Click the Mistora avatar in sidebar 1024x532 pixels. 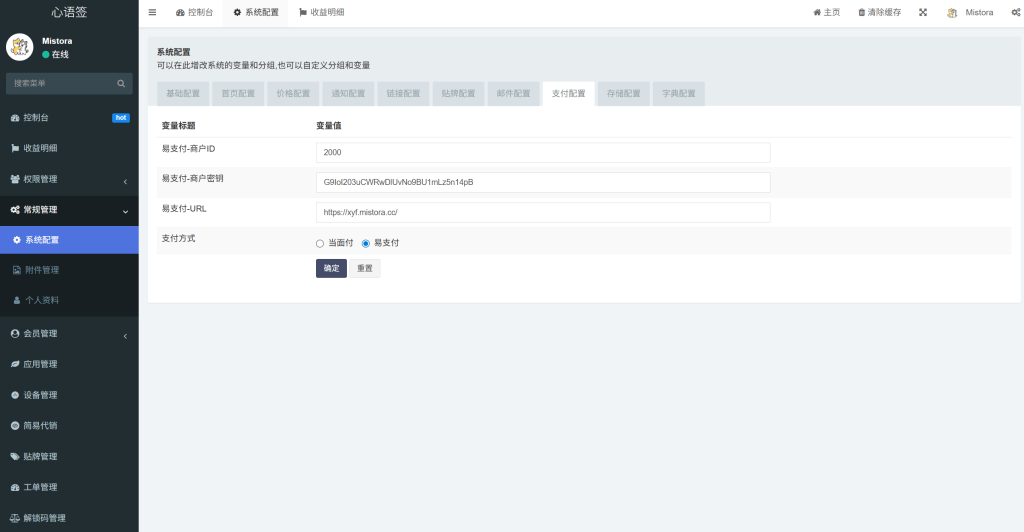(x=20, y=47)
